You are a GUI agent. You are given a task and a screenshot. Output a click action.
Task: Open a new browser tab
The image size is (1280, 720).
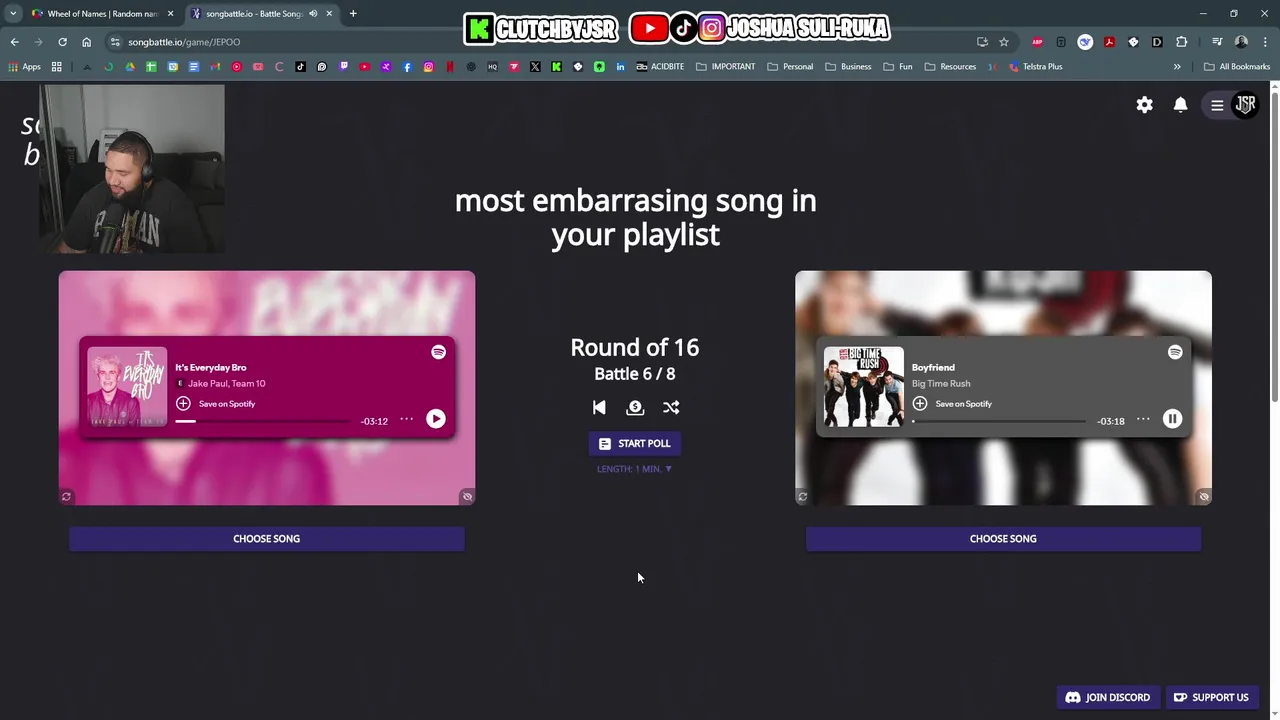click(353, 14)
